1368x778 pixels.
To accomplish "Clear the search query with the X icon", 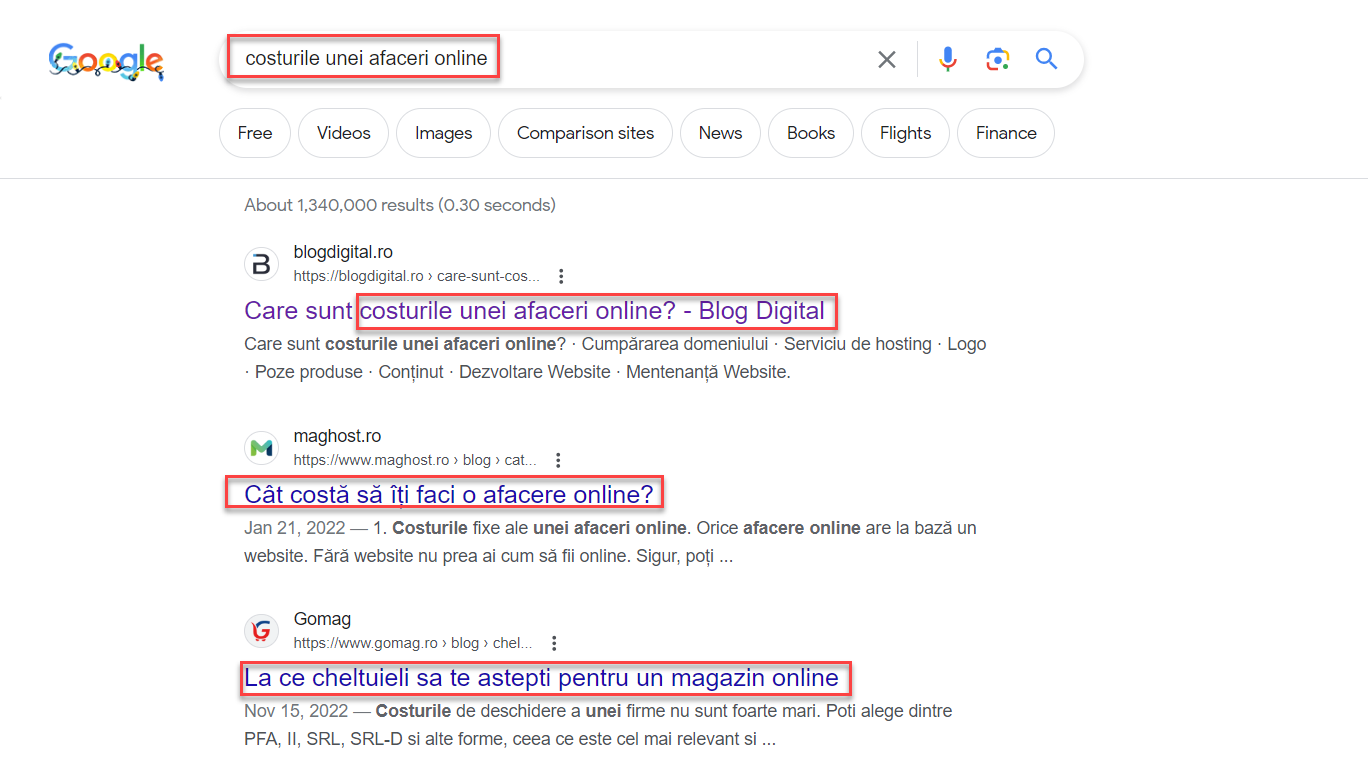I will coord(886,59).
